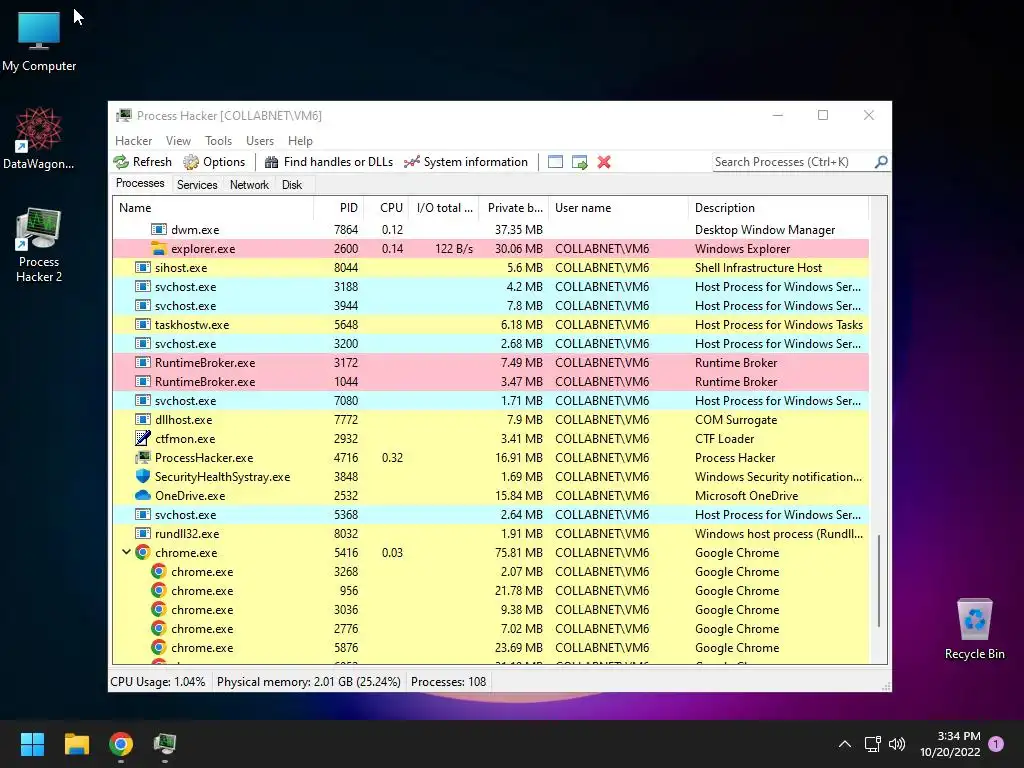Collapse the chrome.exe process tree
Screen dimensions: 1024x768
(126, 552)
